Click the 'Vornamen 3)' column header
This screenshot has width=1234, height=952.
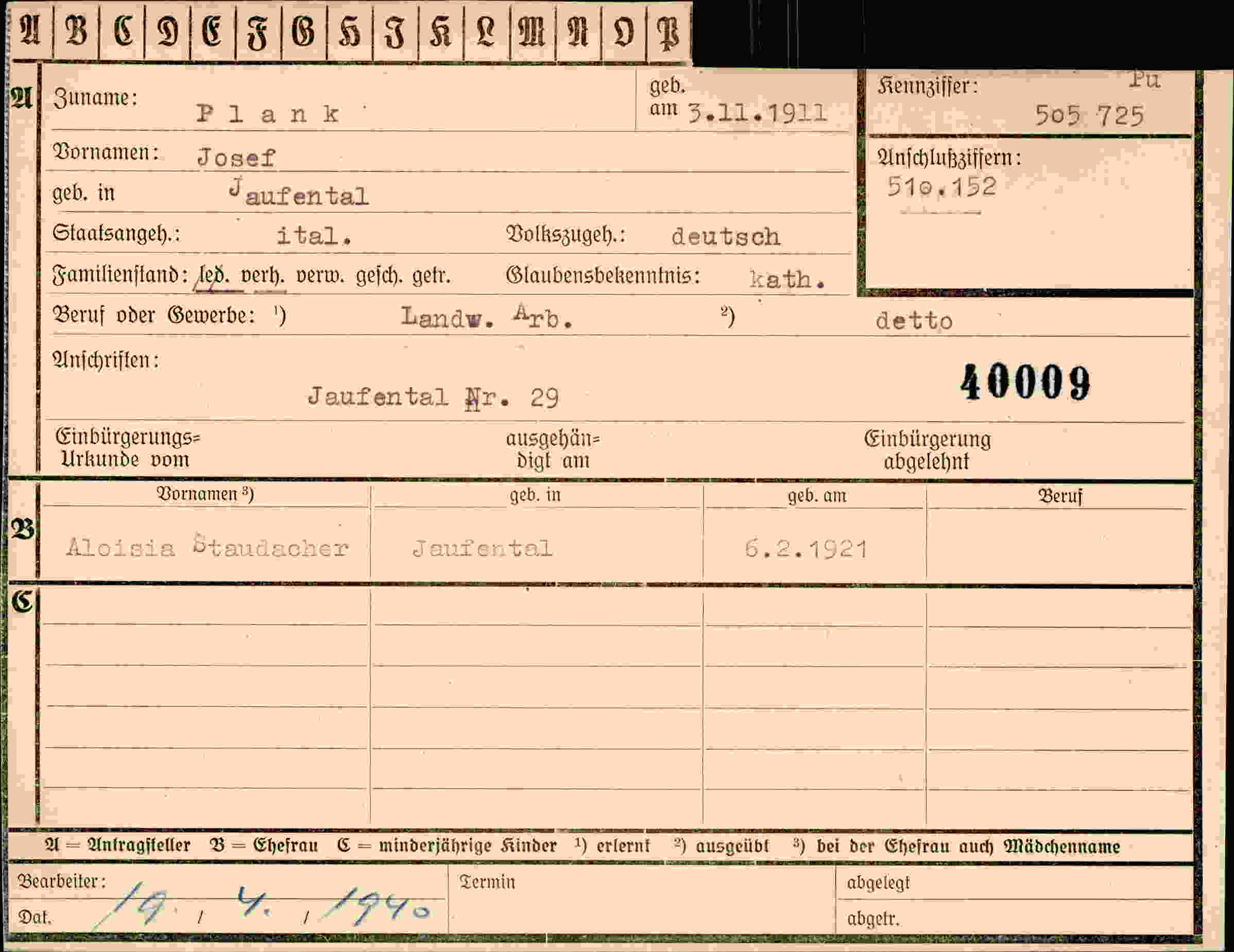tap(205, 494)
